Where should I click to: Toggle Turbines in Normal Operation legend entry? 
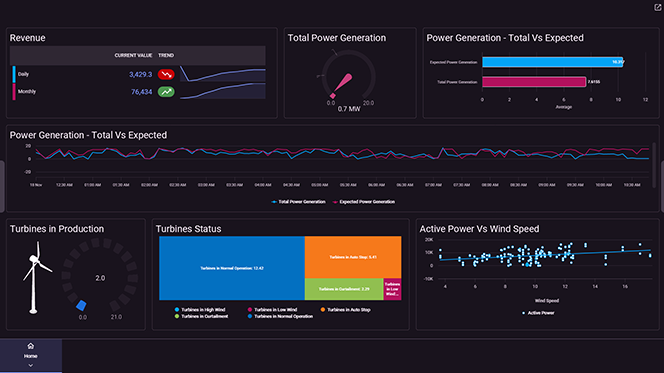pyautogui.click(x=280, y=316)
